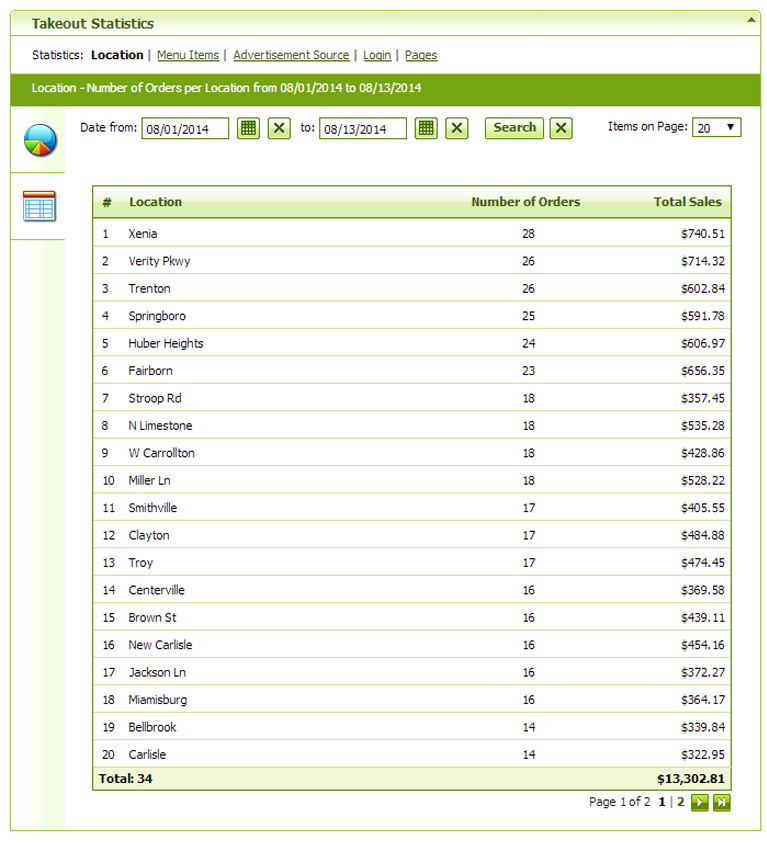The image size is (767, 843).
Task: Sort by Total Sales column header
Action: click(x=687, y=202)
